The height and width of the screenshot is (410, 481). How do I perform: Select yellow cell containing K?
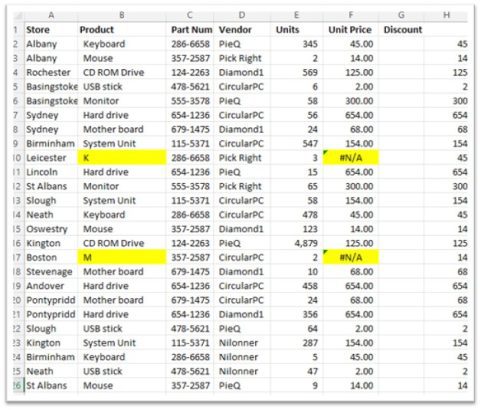coord(122,157)
